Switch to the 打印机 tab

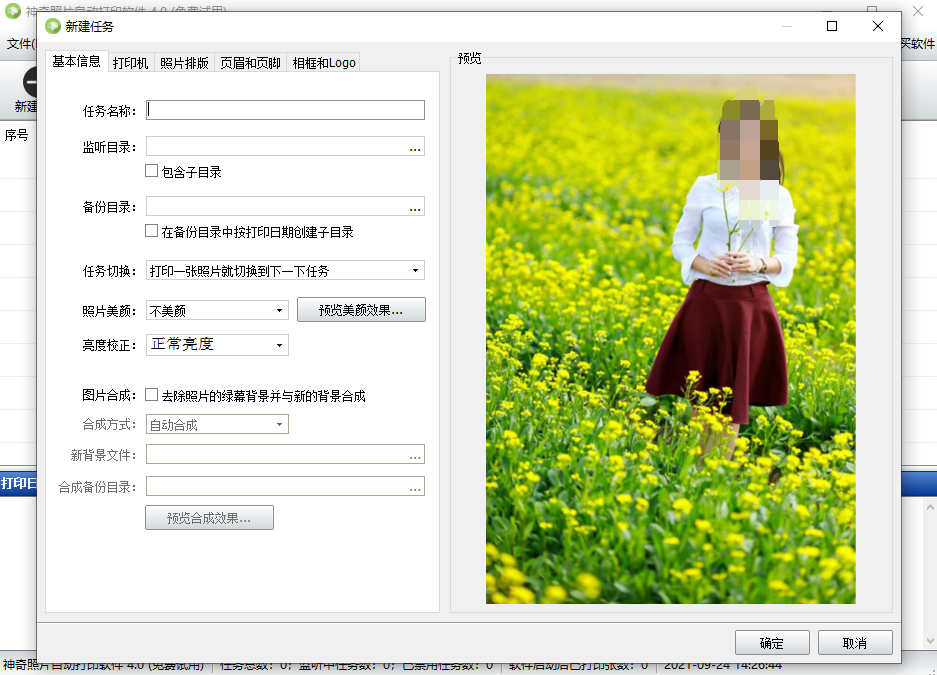[x=130, y=63]
